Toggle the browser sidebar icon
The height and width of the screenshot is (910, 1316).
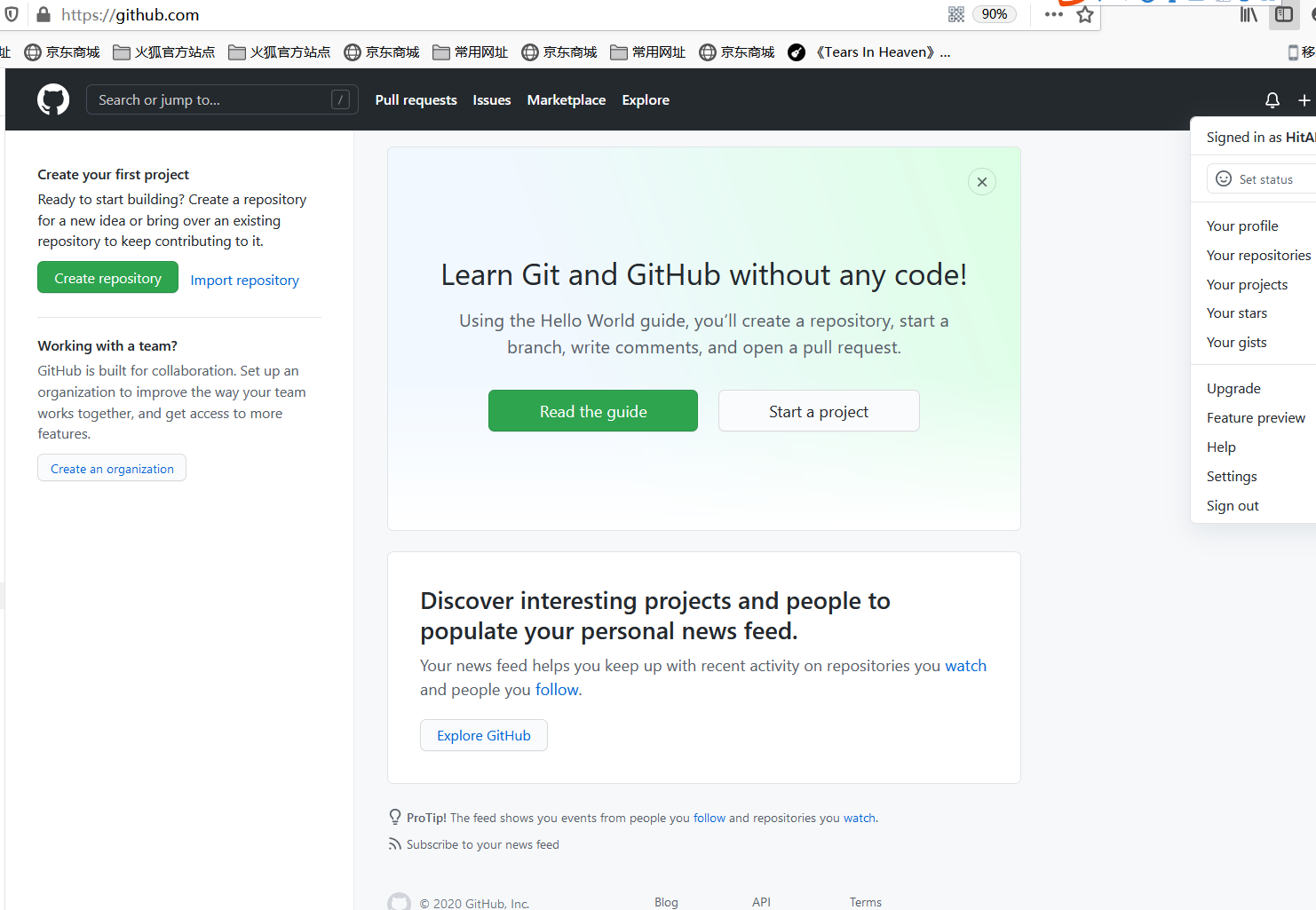[1284, 14]
